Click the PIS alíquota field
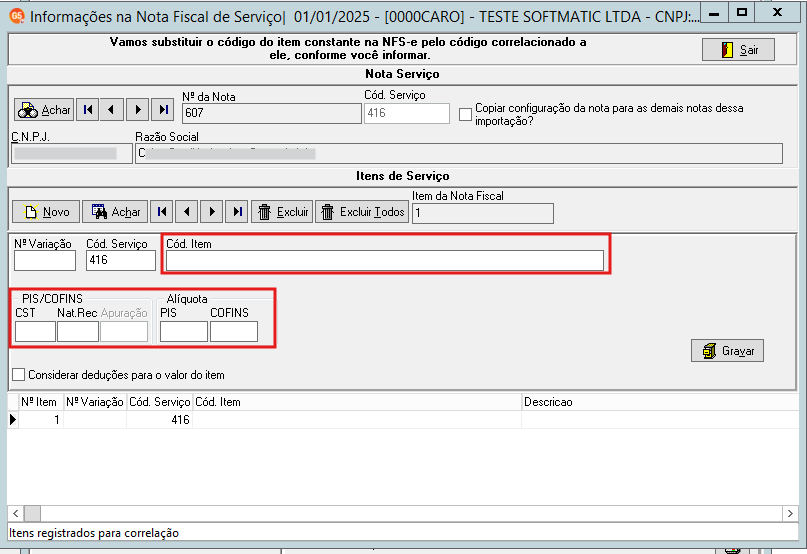This screenshot has height=554, width=807. [184, 332]
